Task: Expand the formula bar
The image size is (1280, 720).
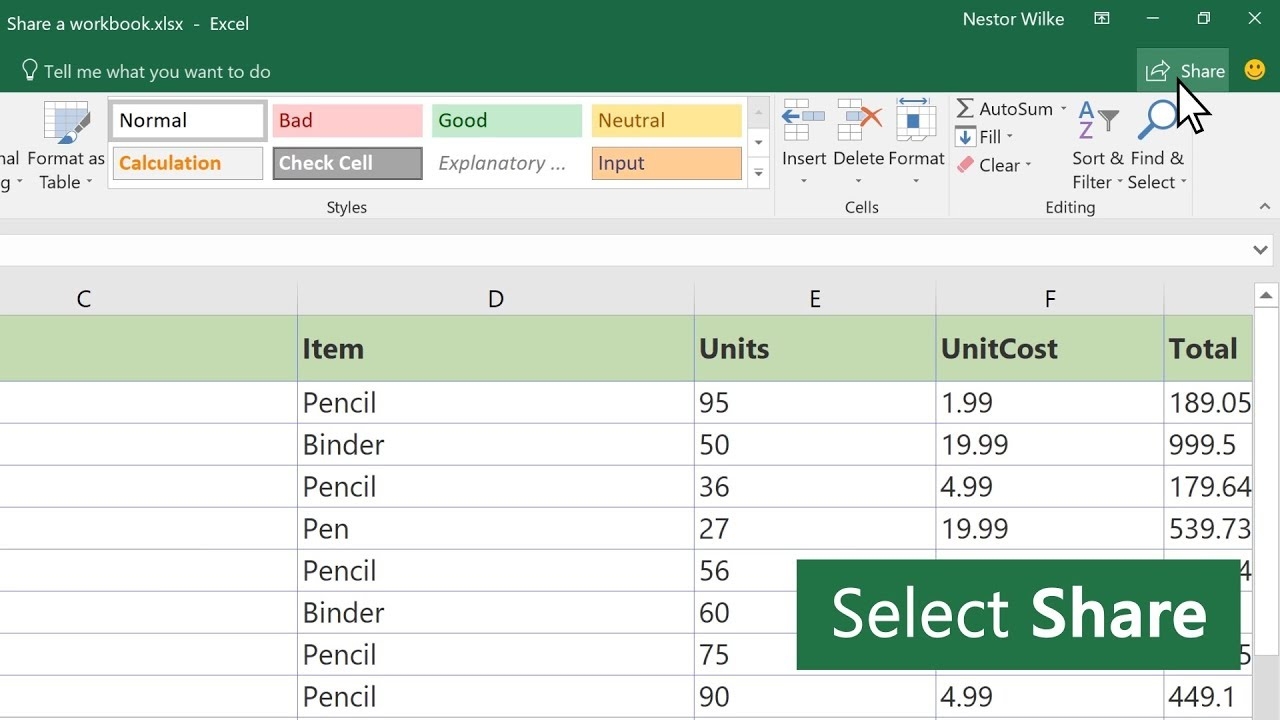Action: pyautogui.click(x=1260, y=250)
